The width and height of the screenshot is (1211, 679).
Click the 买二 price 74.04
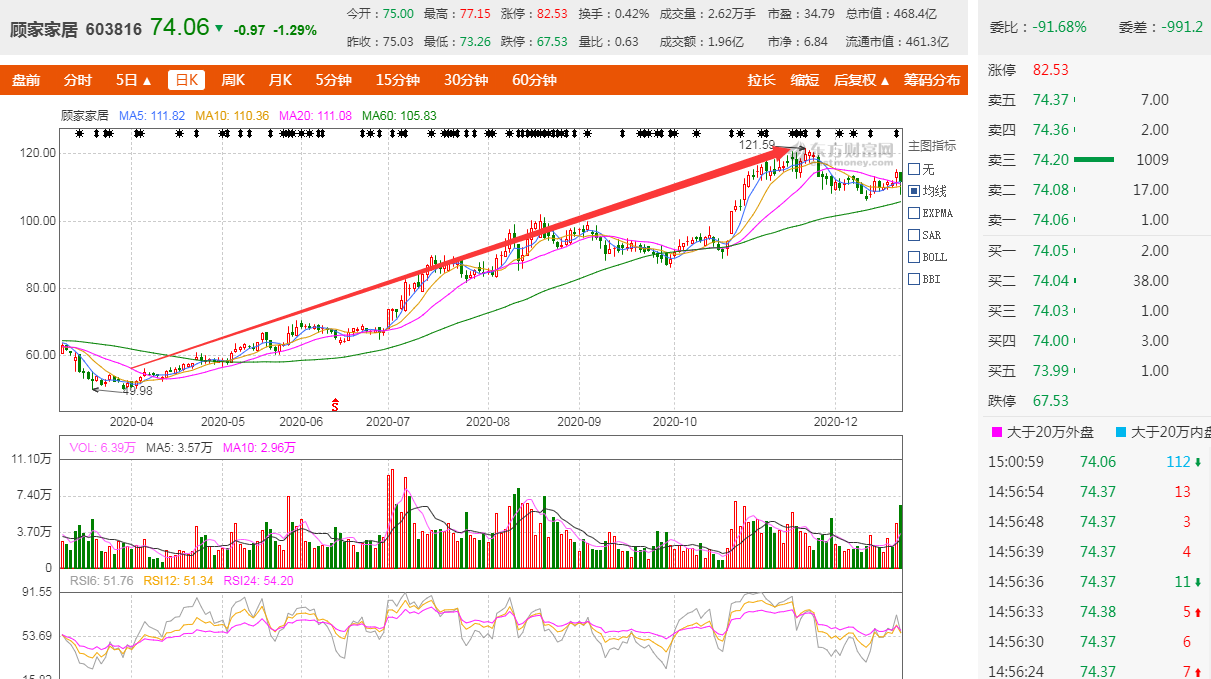click(x=1051, y=281)
